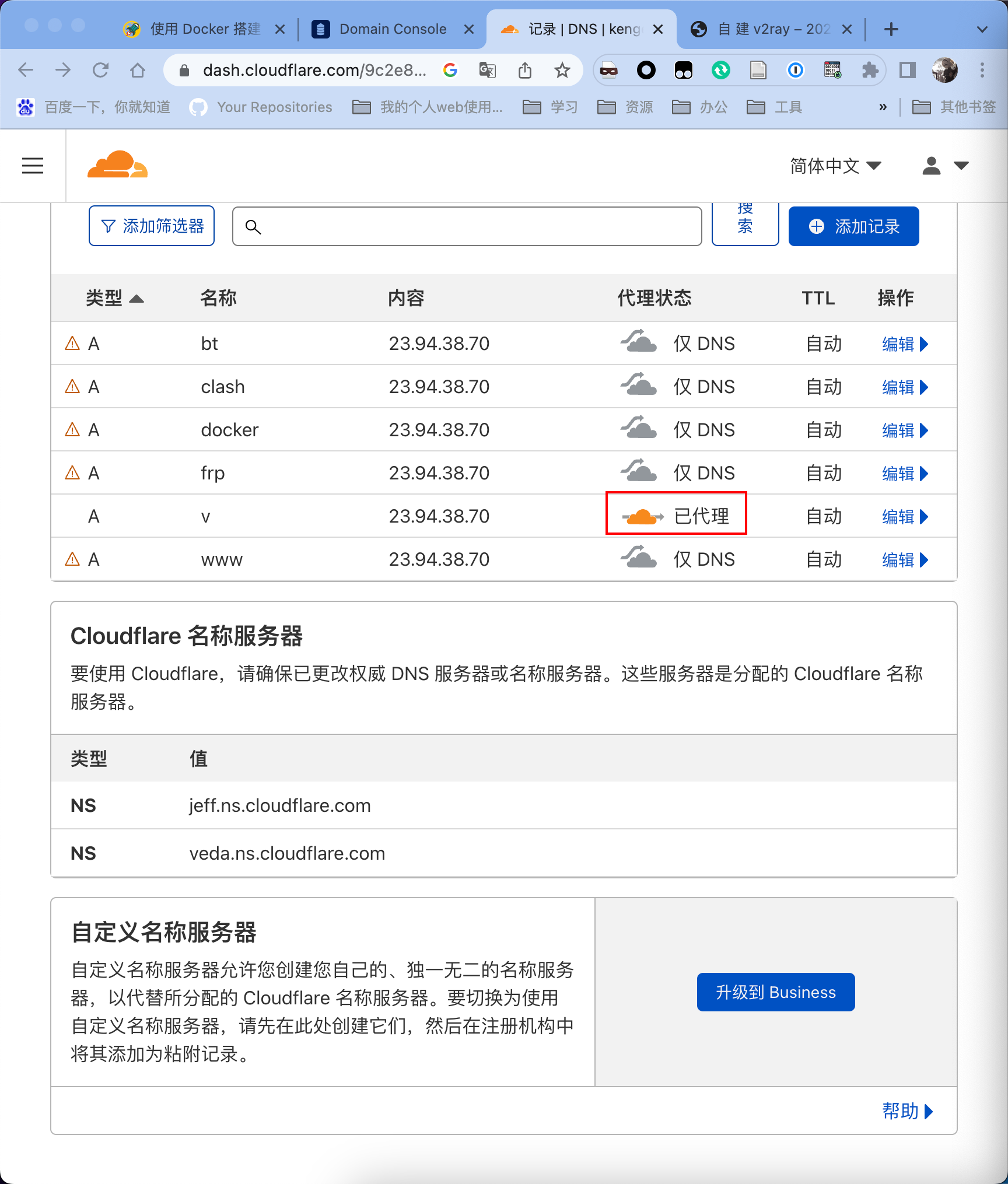This screenshot has width=1008, height=1184.
Task: Go to browser home page
Action: (x=138, y=71)
